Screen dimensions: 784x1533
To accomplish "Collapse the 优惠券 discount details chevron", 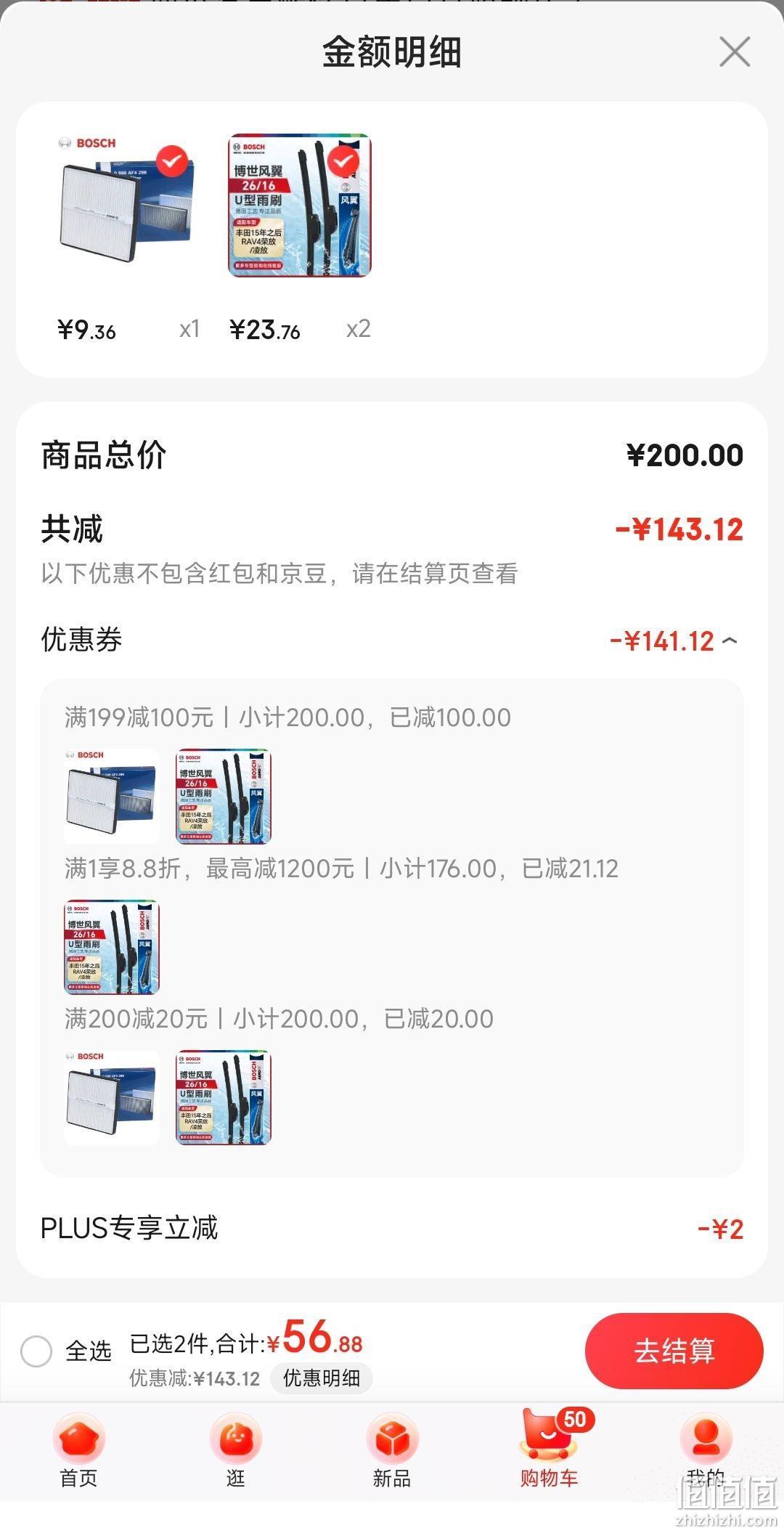I will (x=730, y=641).
